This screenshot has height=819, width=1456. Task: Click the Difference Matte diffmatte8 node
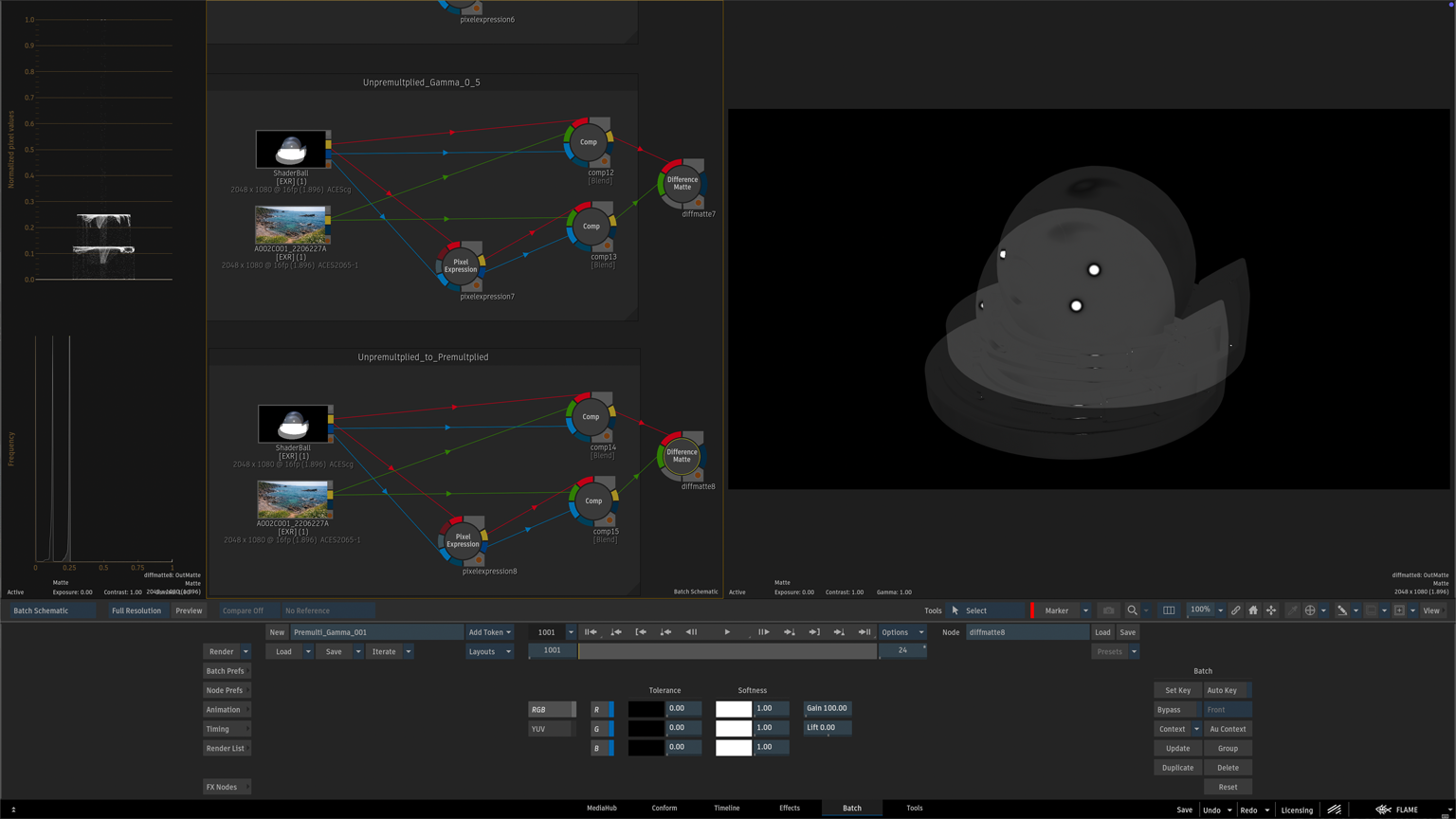pos(682,456)
